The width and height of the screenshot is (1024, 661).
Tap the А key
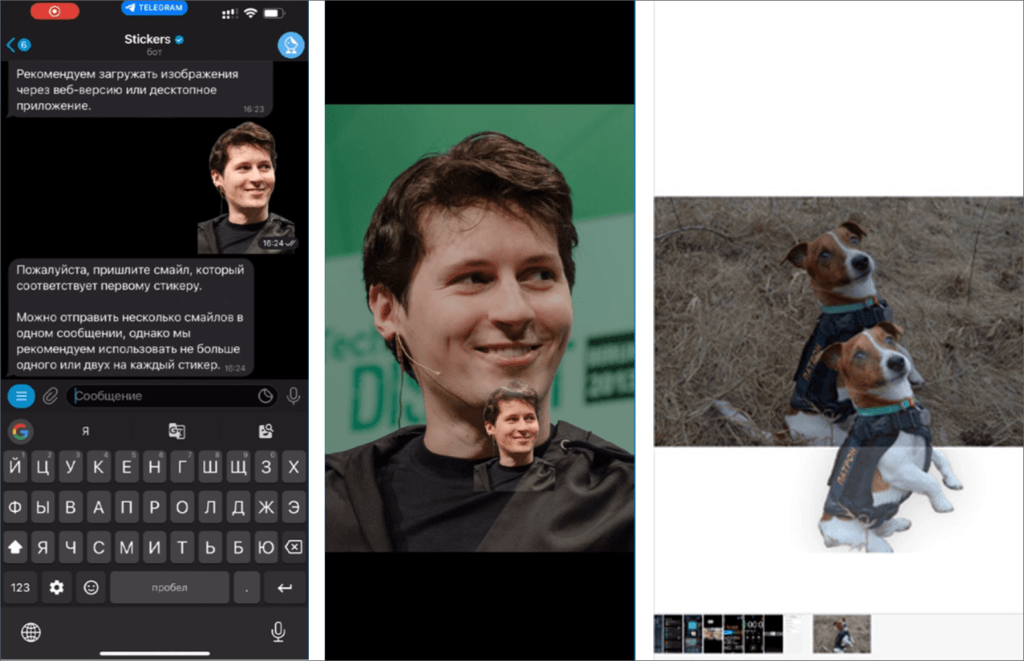tap(99, 507)
